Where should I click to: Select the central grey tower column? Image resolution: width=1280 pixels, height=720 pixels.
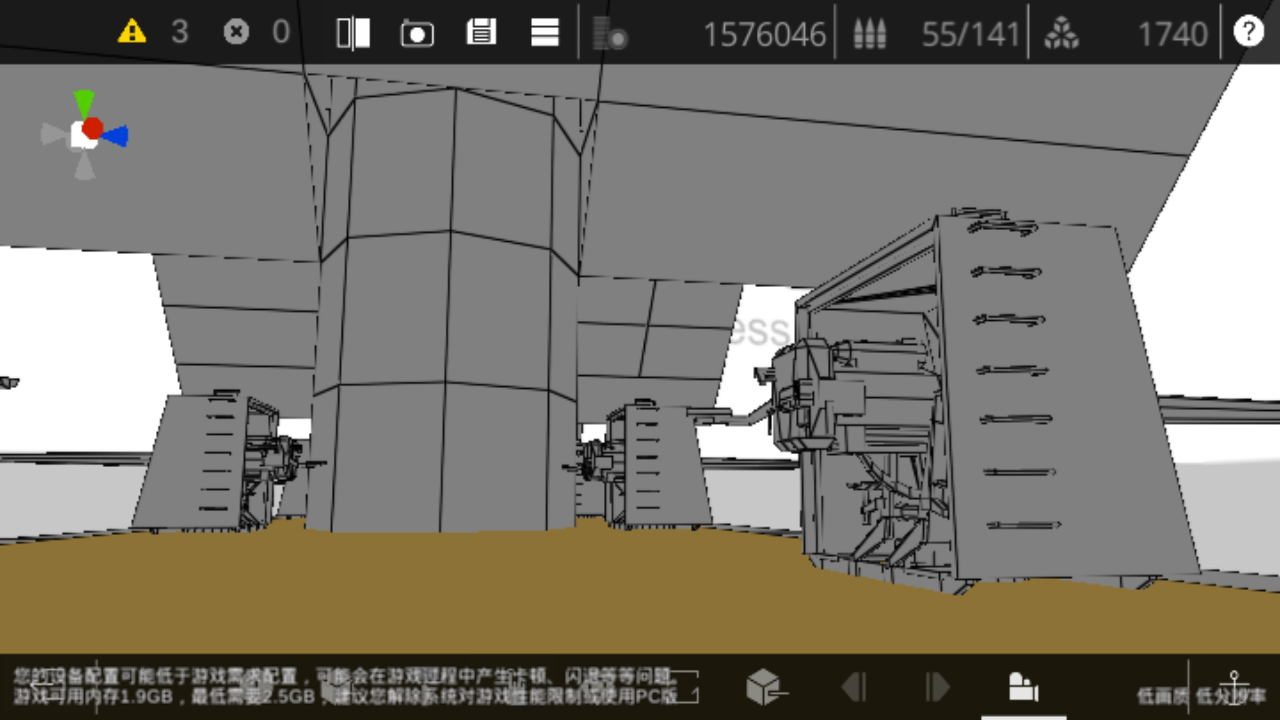click(446, 310)
